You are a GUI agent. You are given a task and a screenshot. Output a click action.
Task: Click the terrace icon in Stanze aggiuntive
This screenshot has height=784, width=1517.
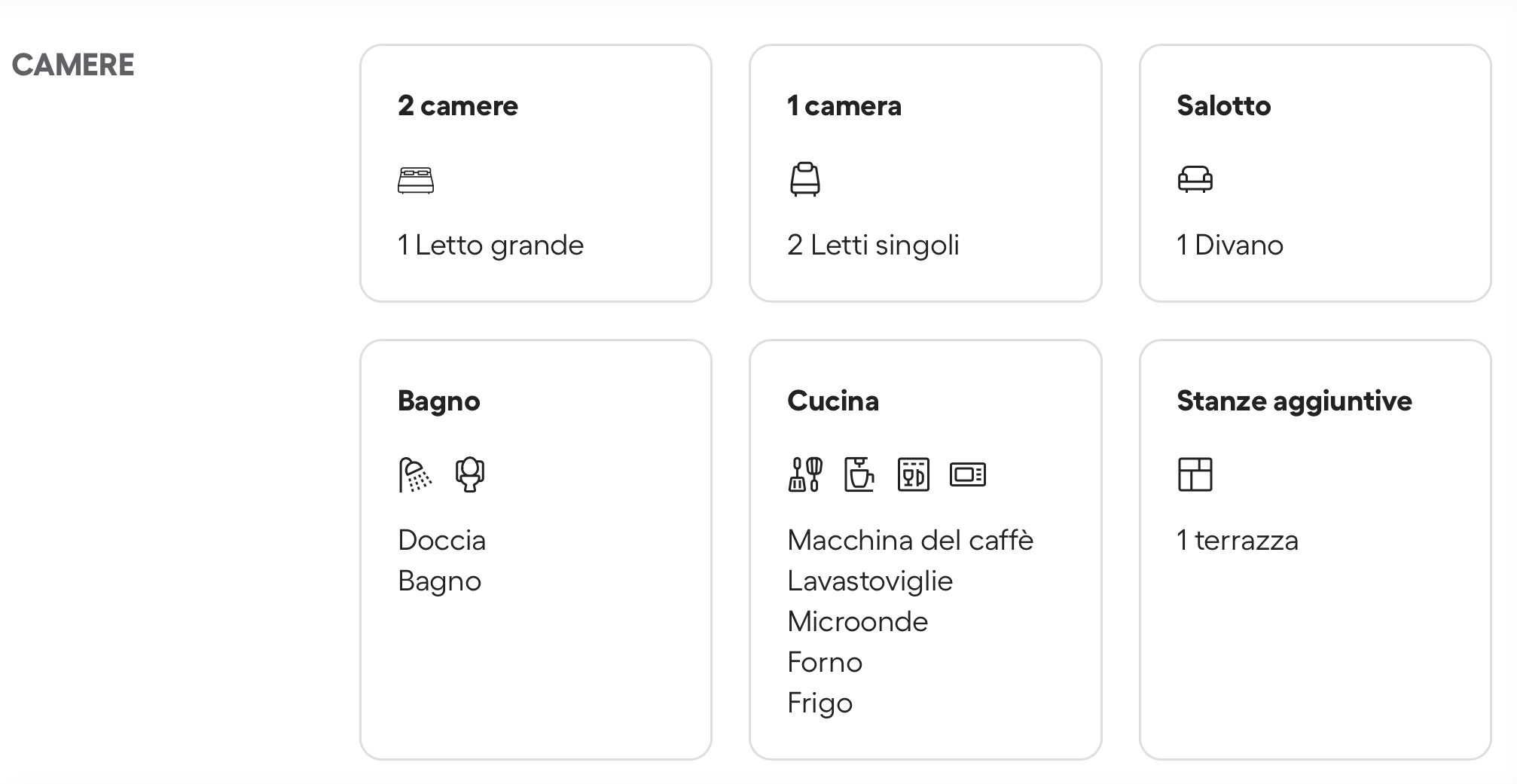tap(1195, 474)
